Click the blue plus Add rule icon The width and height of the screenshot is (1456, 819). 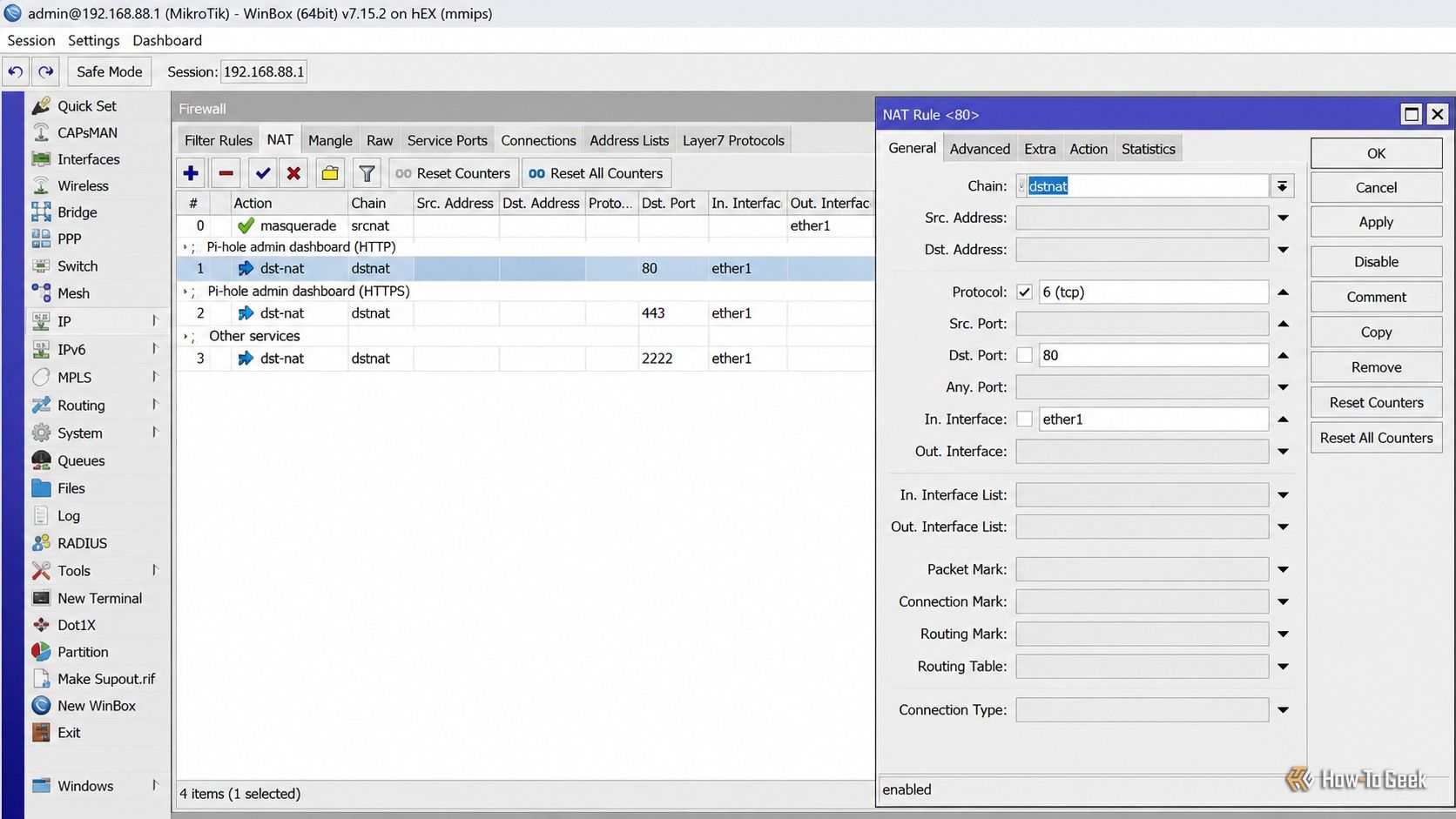tap(191, 173)
